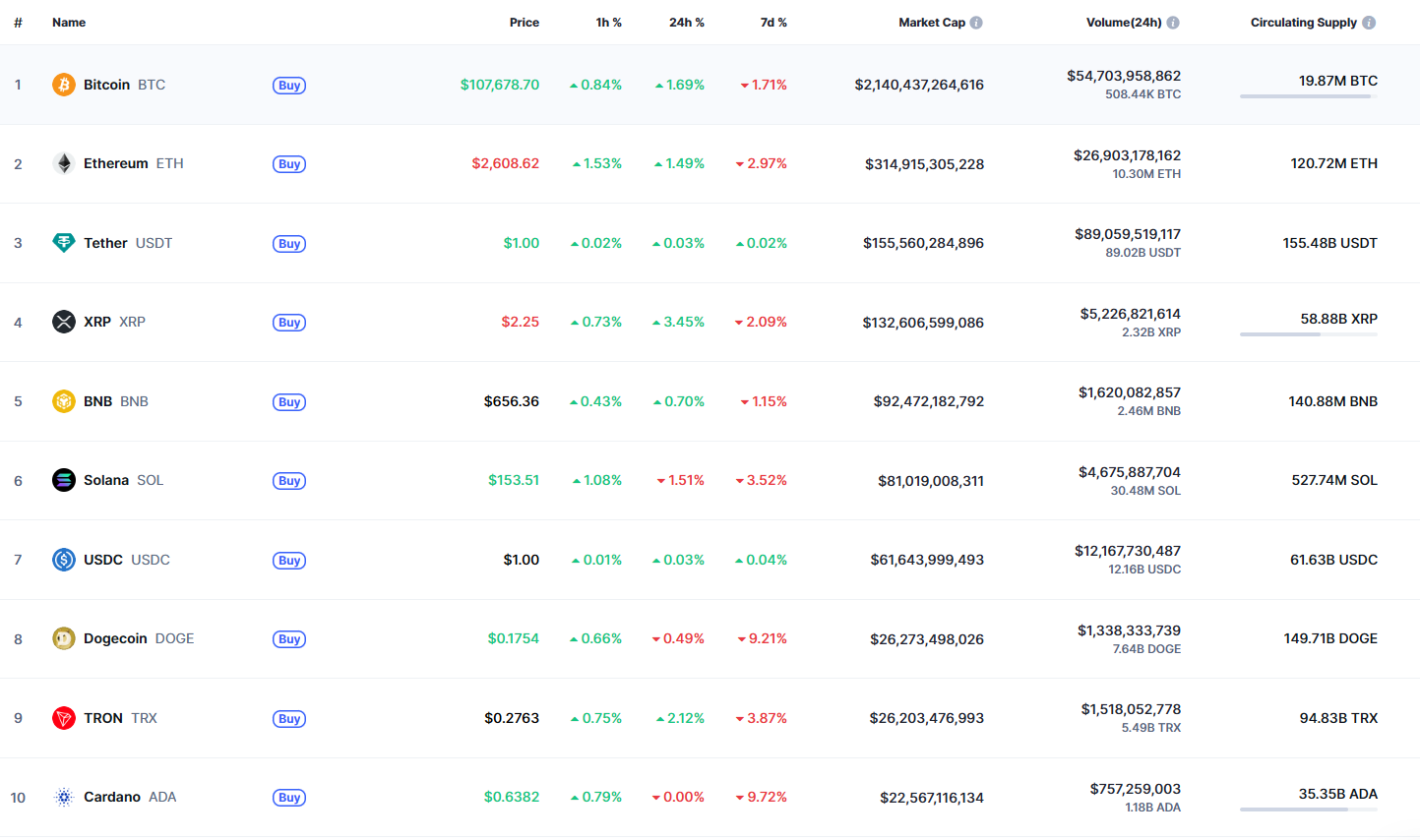Click Solana's price $153.51
The height and width of the screenshot is (840, 1420).
514,480
